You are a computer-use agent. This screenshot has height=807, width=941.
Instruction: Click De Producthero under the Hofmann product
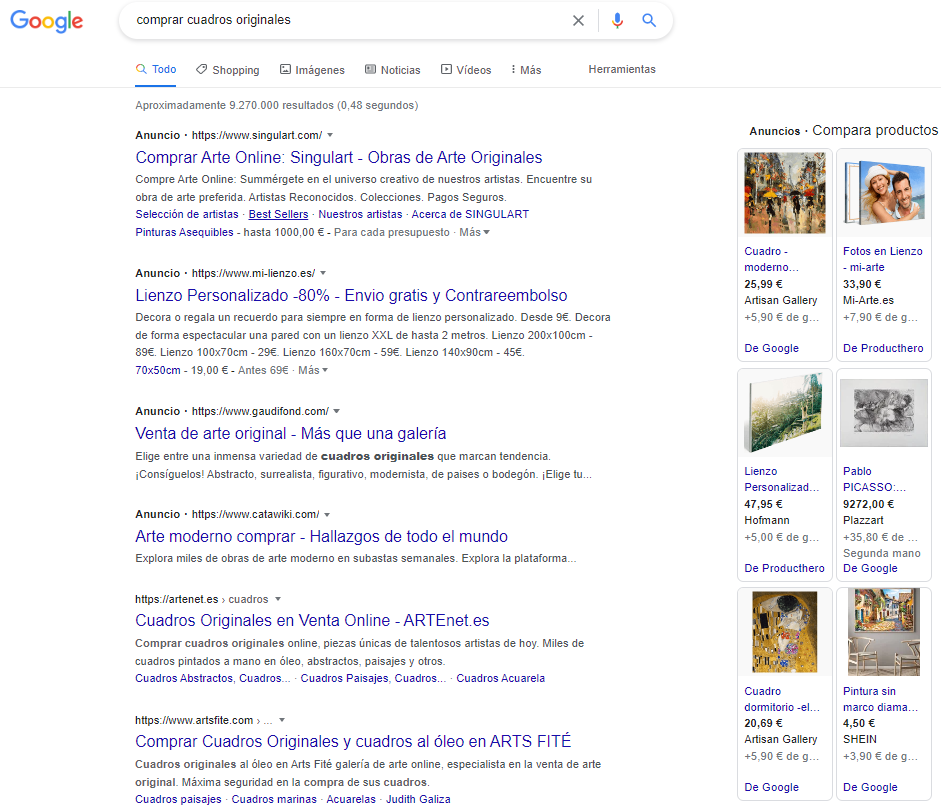point(784,568)
